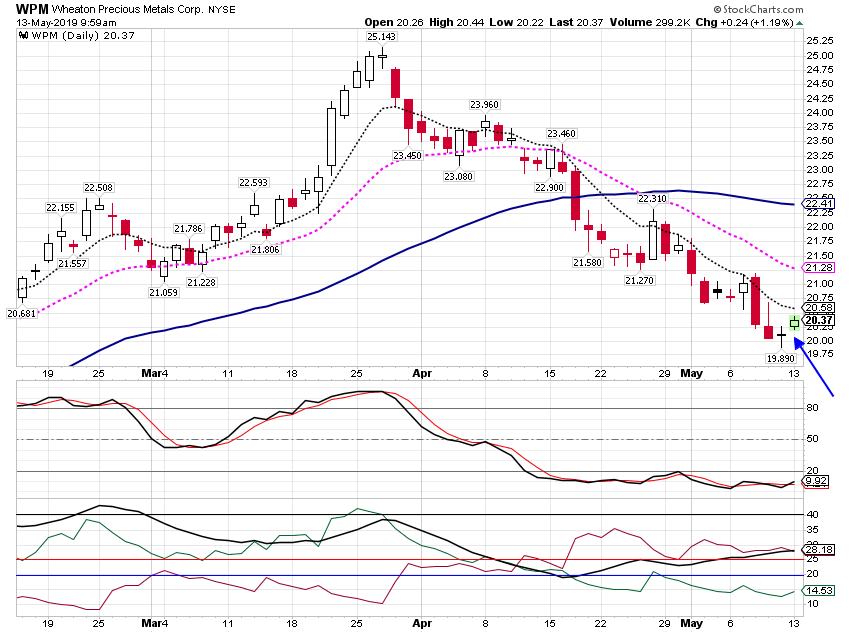
Task: Click the magenta 21.28 moving average tag
Action: pos(819,268)
